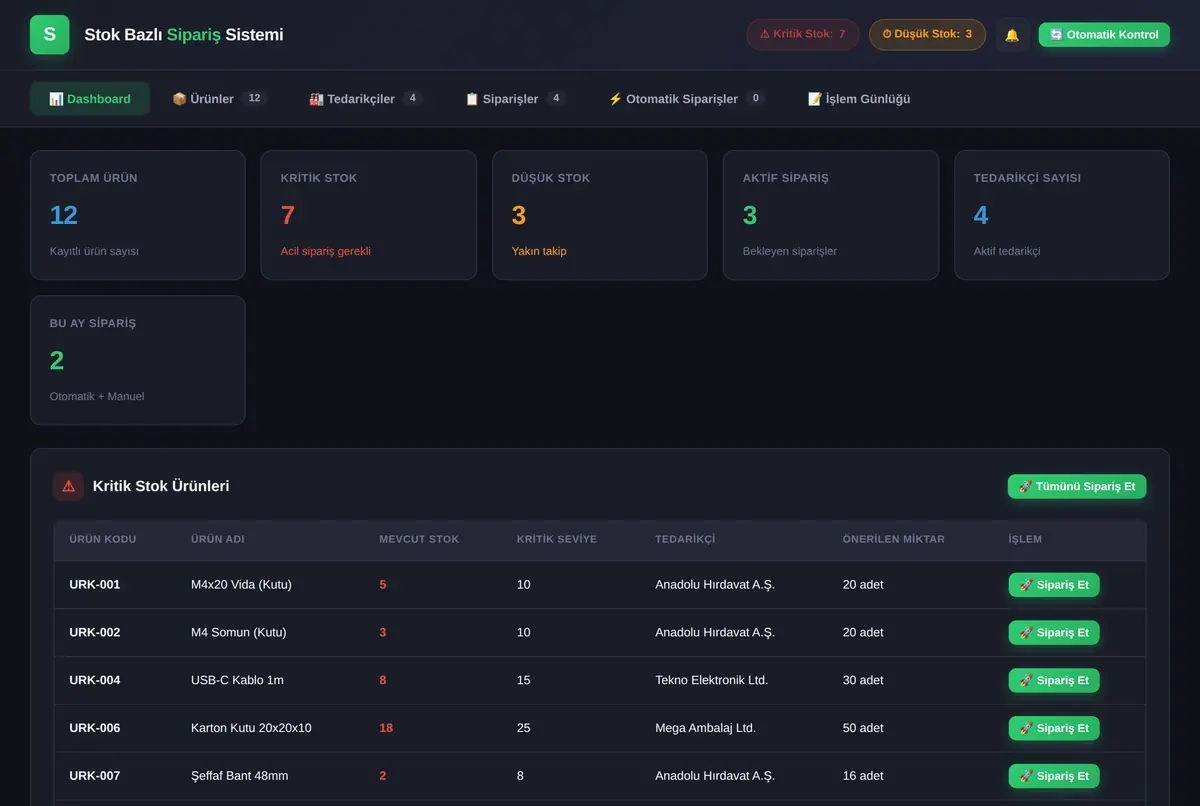Viewport: 1200px width, 806px height.
Task: Open the Kritik Stok: 7 badge
Action: point(802,34)
